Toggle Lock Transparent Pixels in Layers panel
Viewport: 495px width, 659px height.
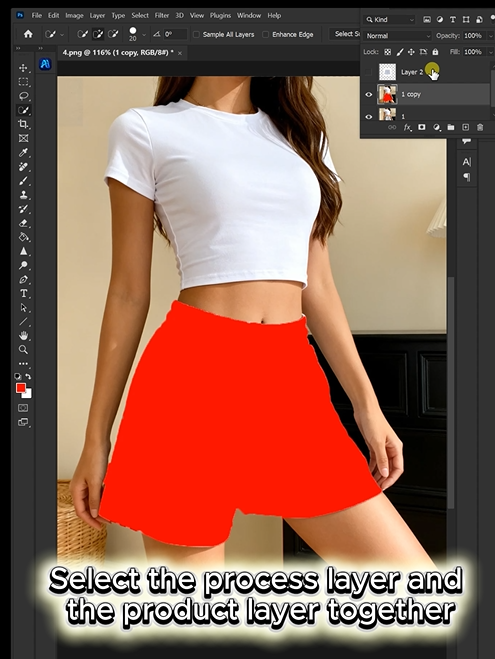click(x=387, y=52)
